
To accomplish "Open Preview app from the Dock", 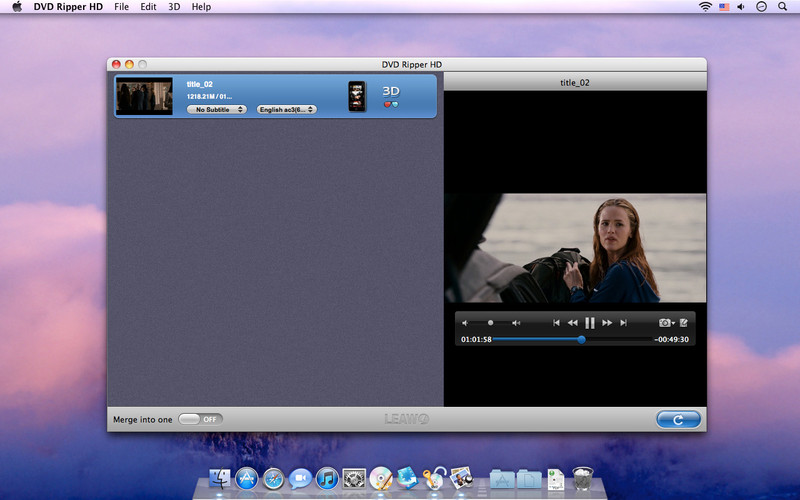I will (x=462, y=479).
